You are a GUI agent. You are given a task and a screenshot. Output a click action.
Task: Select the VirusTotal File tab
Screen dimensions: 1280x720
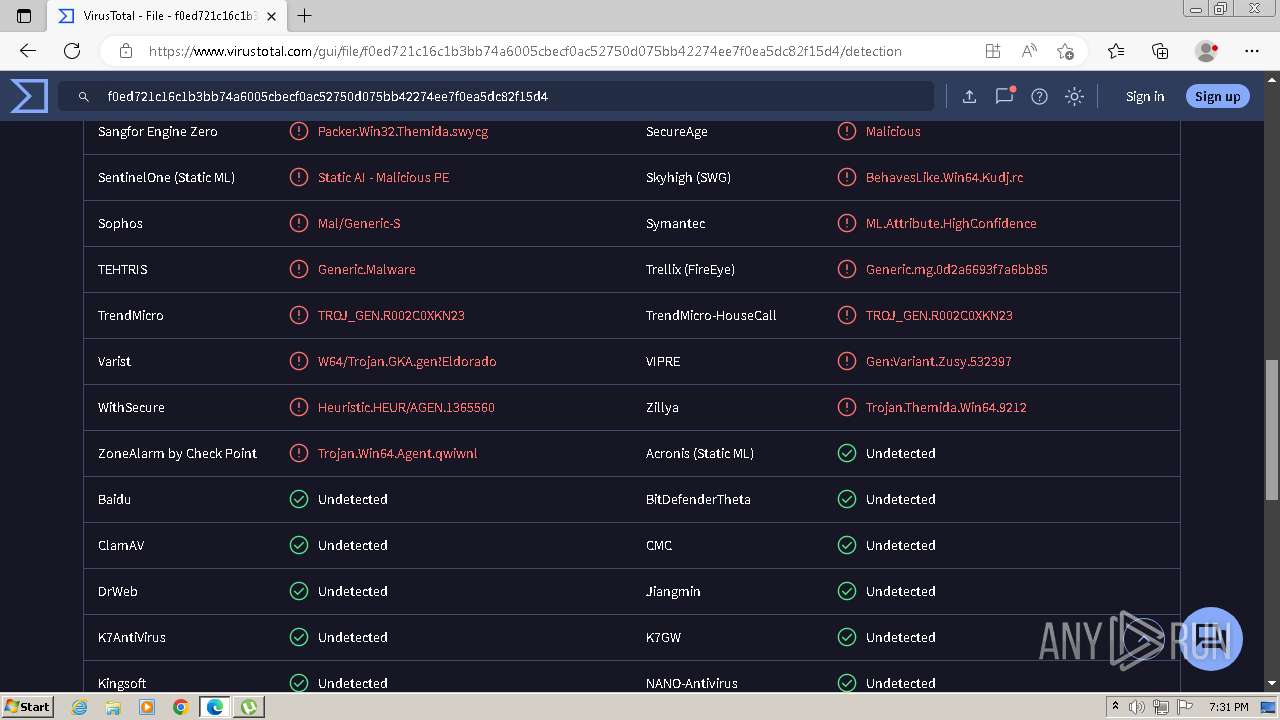[166, 16]
